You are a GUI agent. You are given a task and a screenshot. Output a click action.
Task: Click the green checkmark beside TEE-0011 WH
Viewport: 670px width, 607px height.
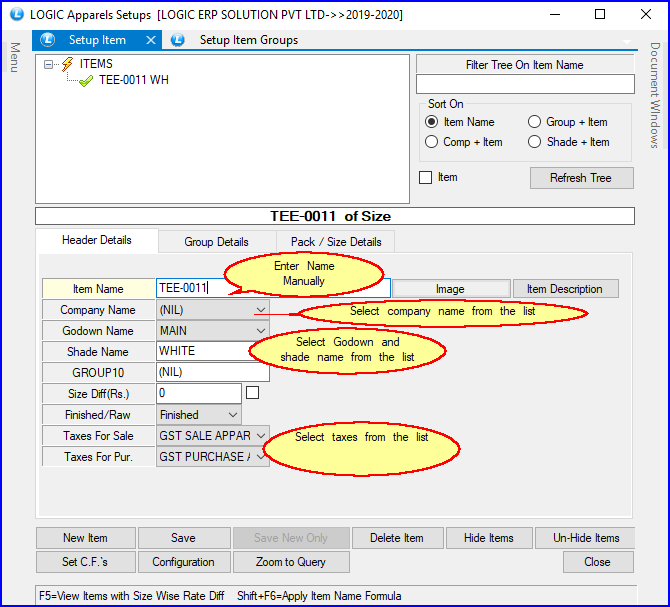click(x=85, y=80)
